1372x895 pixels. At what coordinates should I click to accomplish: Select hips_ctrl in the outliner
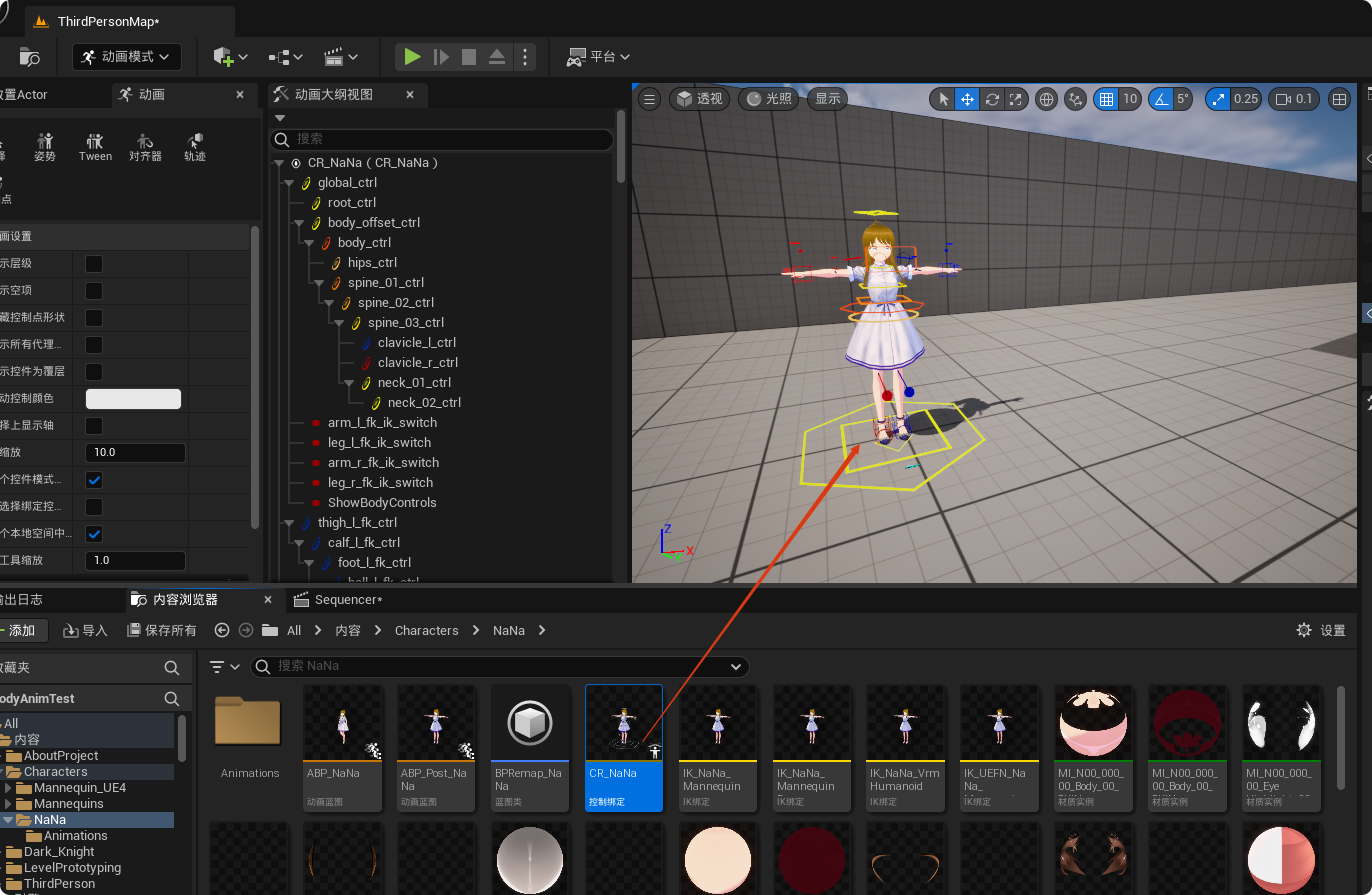coord(372,263)
